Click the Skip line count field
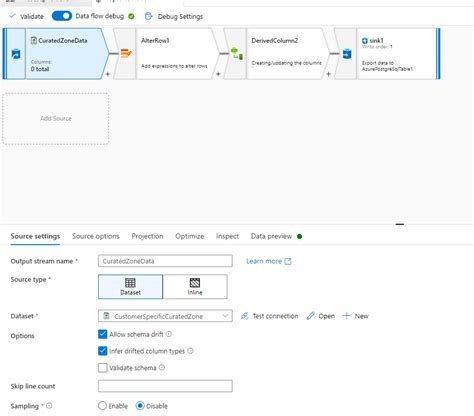 click(165, 386)
